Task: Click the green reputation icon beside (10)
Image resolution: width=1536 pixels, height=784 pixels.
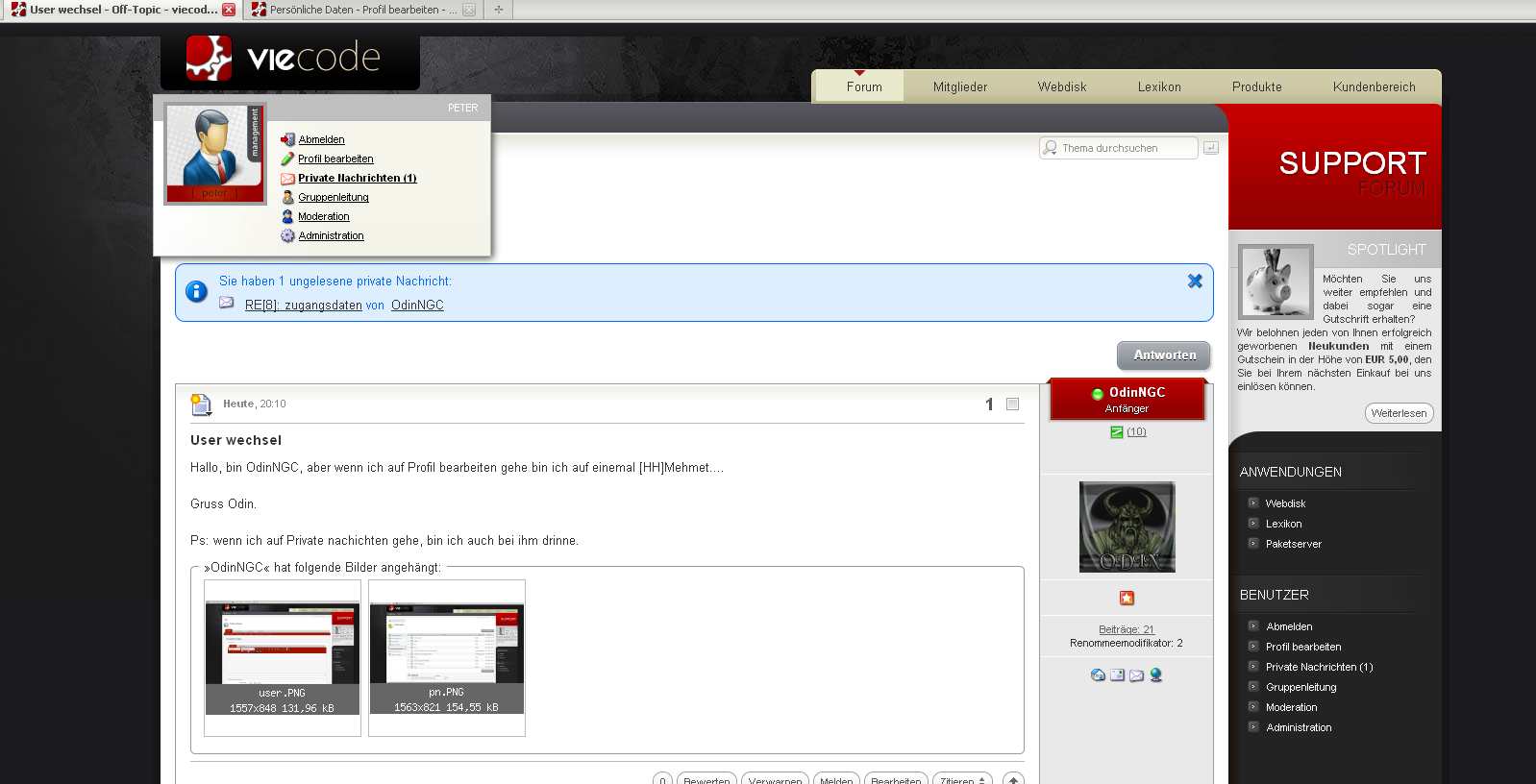Action: [1116, 432]
